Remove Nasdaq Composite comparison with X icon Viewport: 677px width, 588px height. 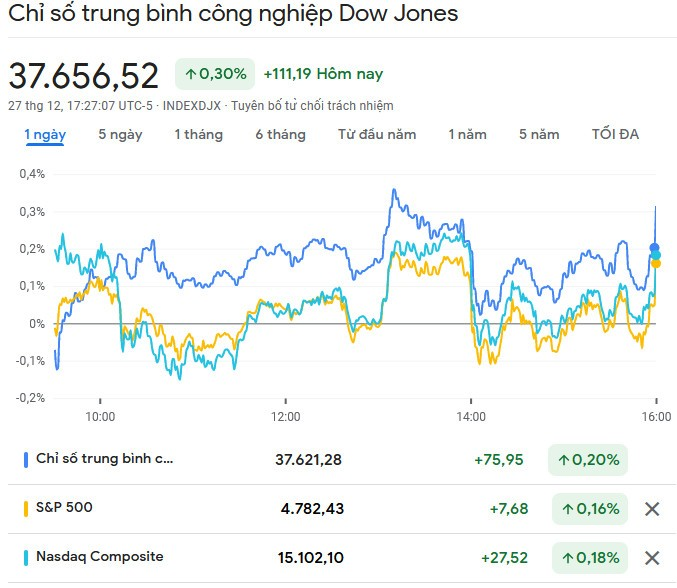click(652, 558)
